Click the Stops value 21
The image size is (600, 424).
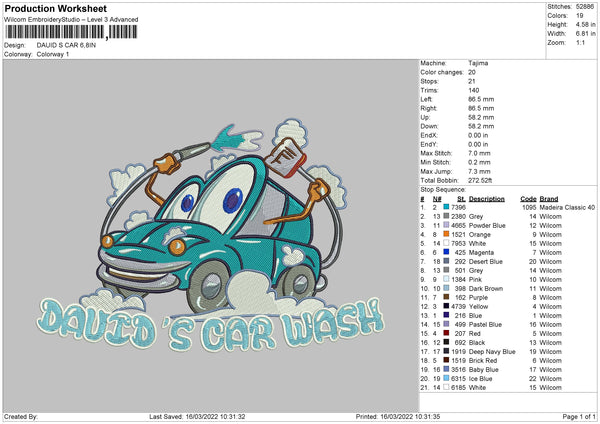coord(472,81)
